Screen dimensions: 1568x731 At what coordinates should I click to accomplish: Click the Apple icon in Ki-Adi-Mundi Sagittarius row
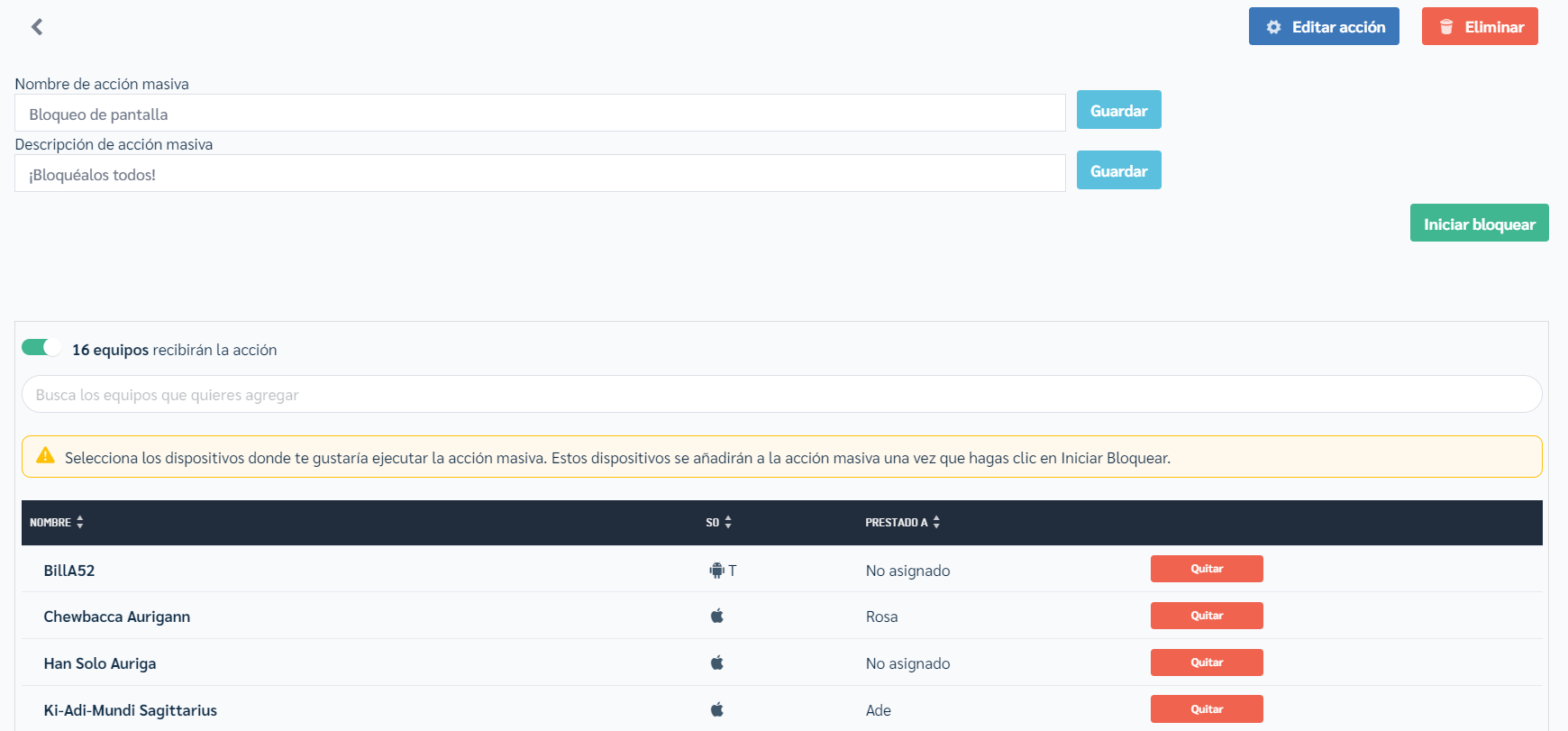(717, 710)
